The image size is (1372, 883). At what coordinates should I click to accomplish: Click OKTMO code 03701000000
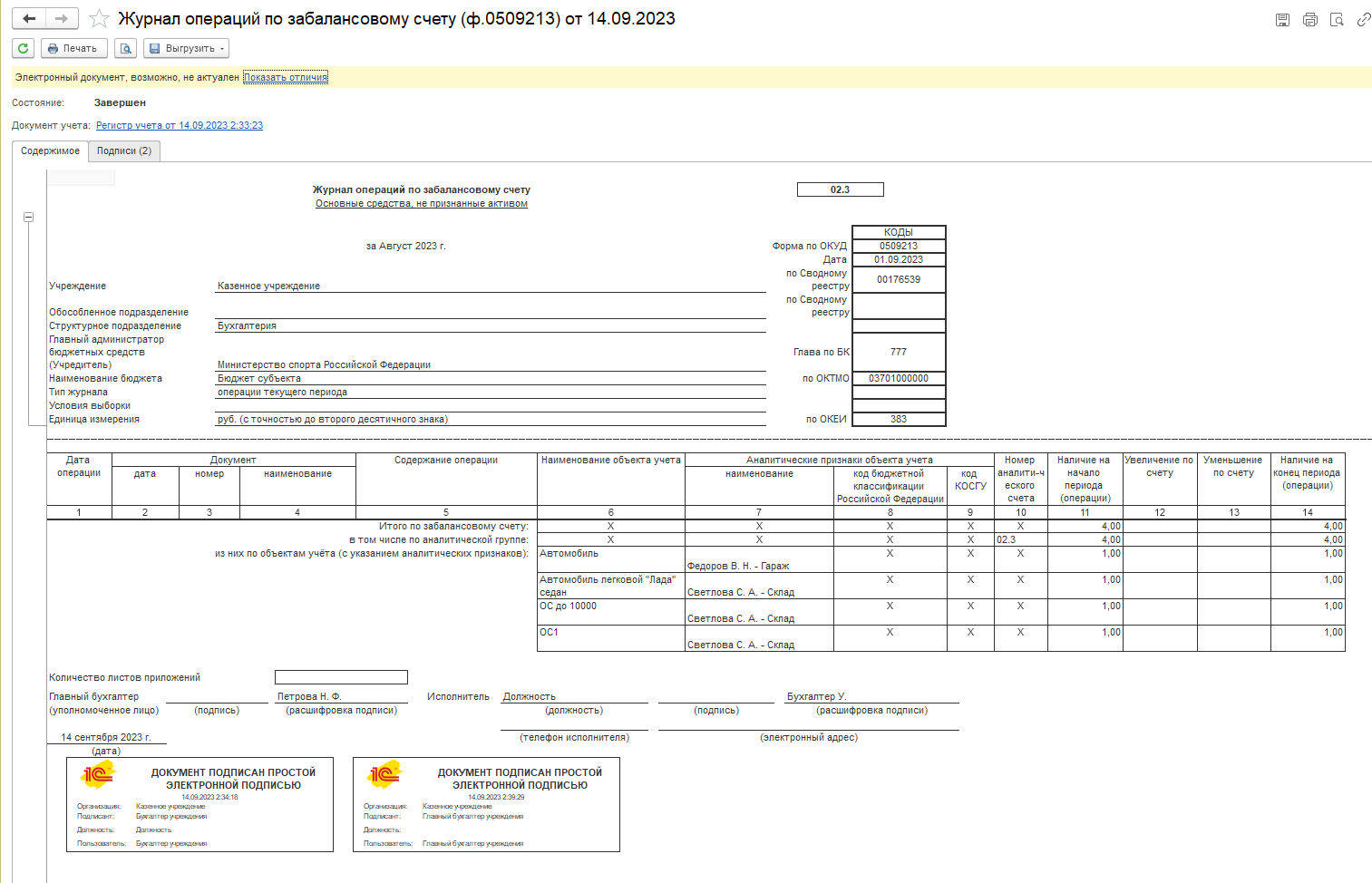(x=899, y=378)
